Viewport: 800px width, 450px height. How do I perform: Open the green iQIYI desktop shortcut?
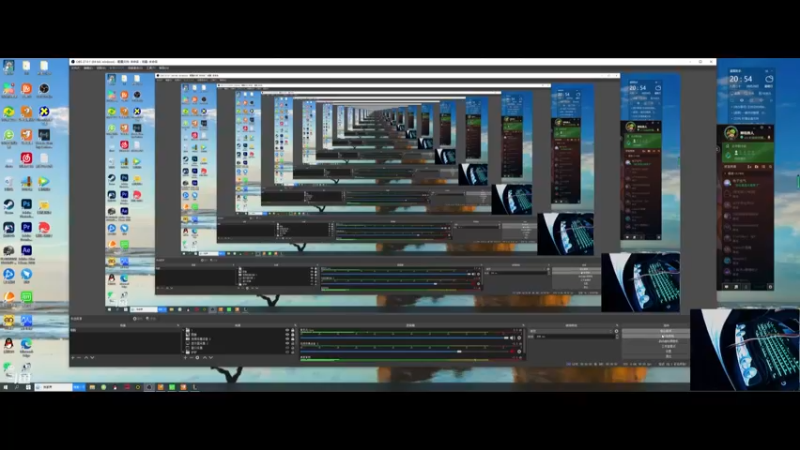click(27, 296)
